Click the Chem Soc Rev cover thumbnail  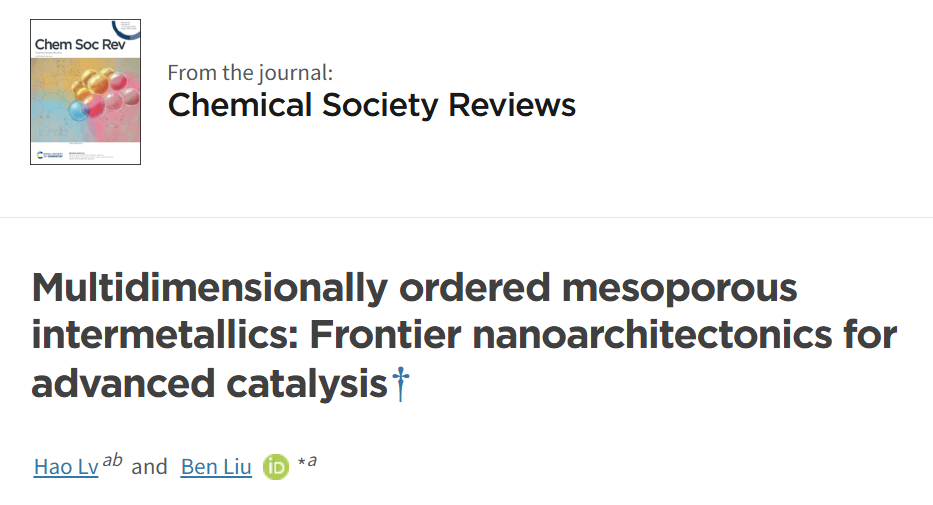coord(86,92)
